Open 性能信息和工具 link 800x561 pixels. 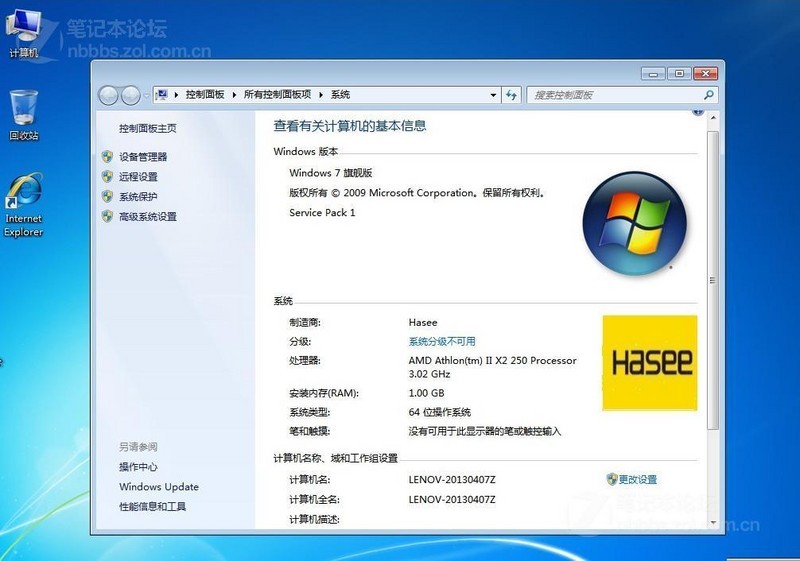coord(152,506)
